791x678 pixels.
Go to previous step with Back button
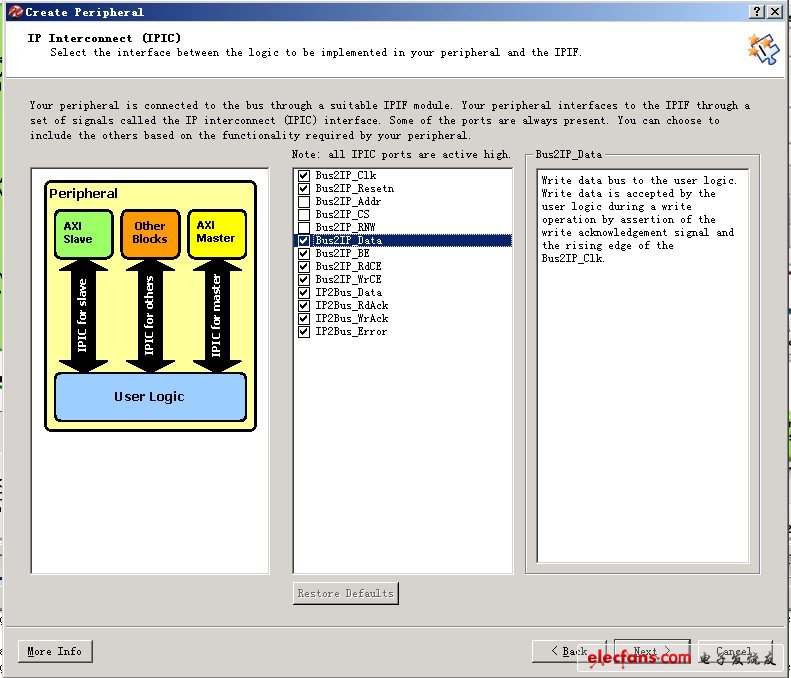(x=569, y=651)
